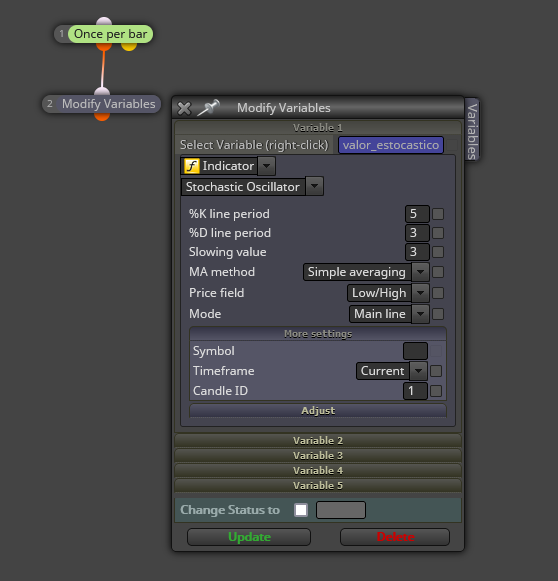Click the orange output dot under Modify Variables block
The width and height of the screenshot is (558, 581).
click(102, 116)
